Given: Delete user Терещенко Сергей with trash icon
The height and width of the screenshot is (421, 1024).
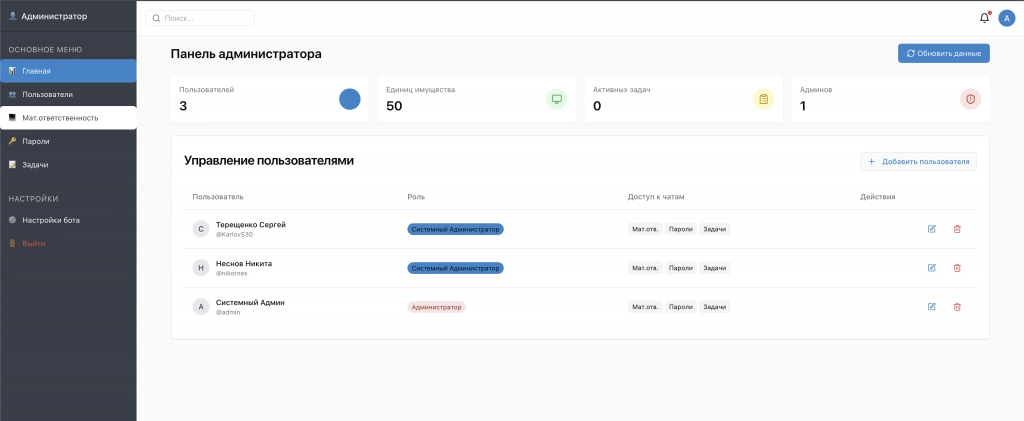Looking at the screenshot, I should click(957, 229).
